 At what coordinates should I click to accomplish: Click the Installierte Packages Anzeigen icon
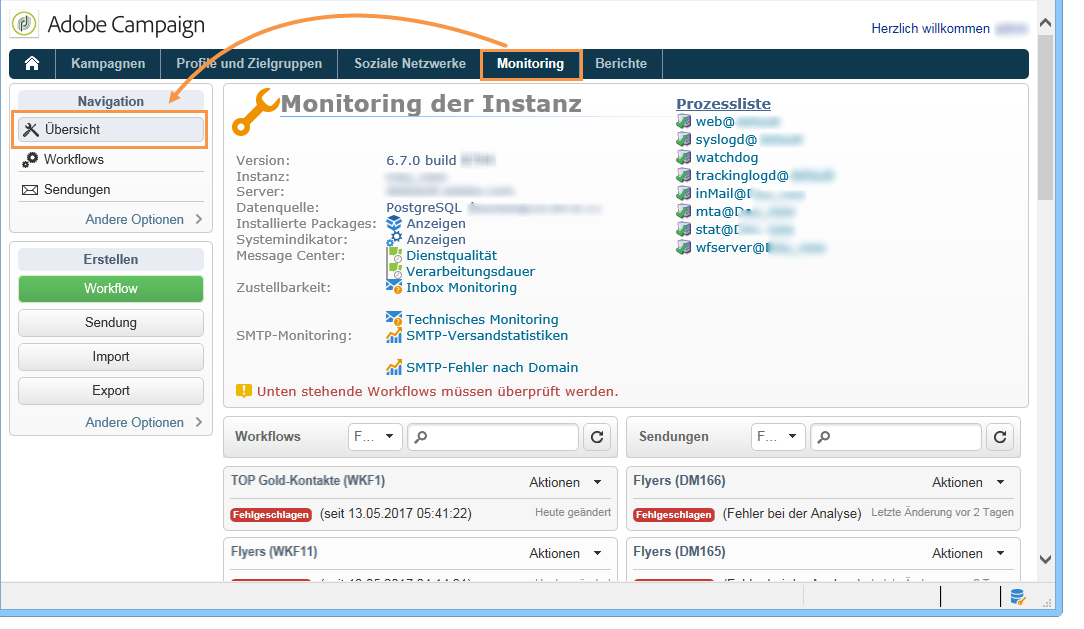[394, 223]
